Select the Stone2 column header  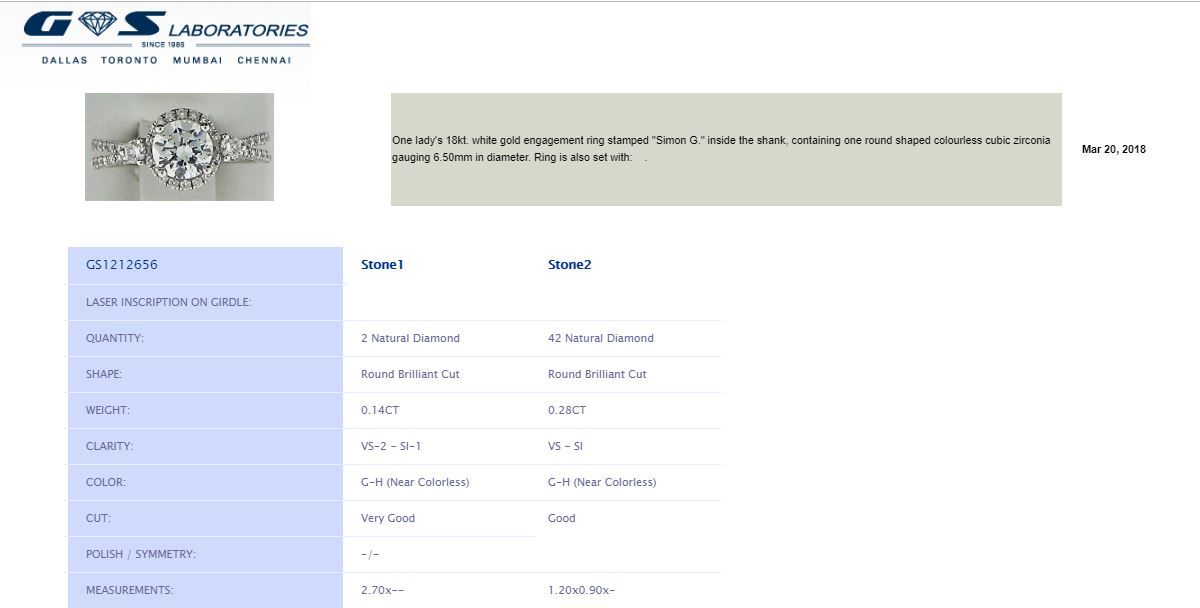(x=569, y=265)
